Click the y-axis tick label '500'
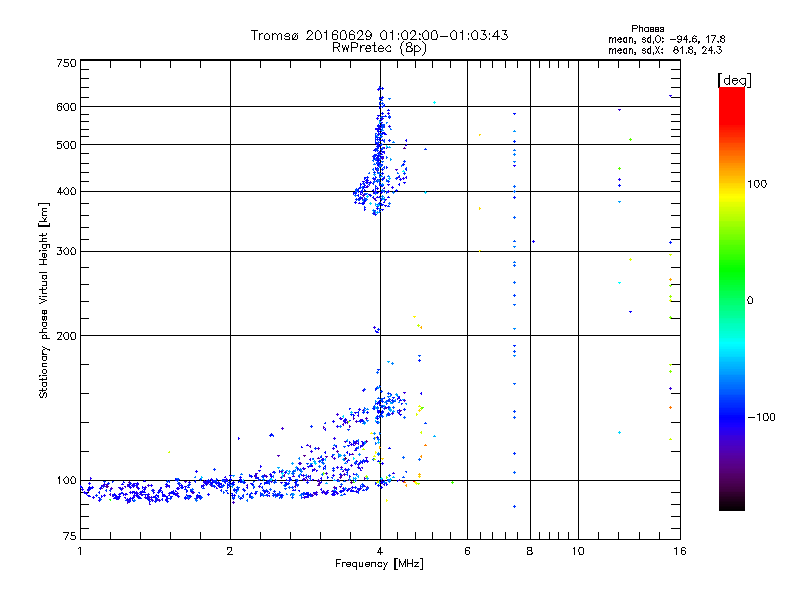 pos(66,145)
